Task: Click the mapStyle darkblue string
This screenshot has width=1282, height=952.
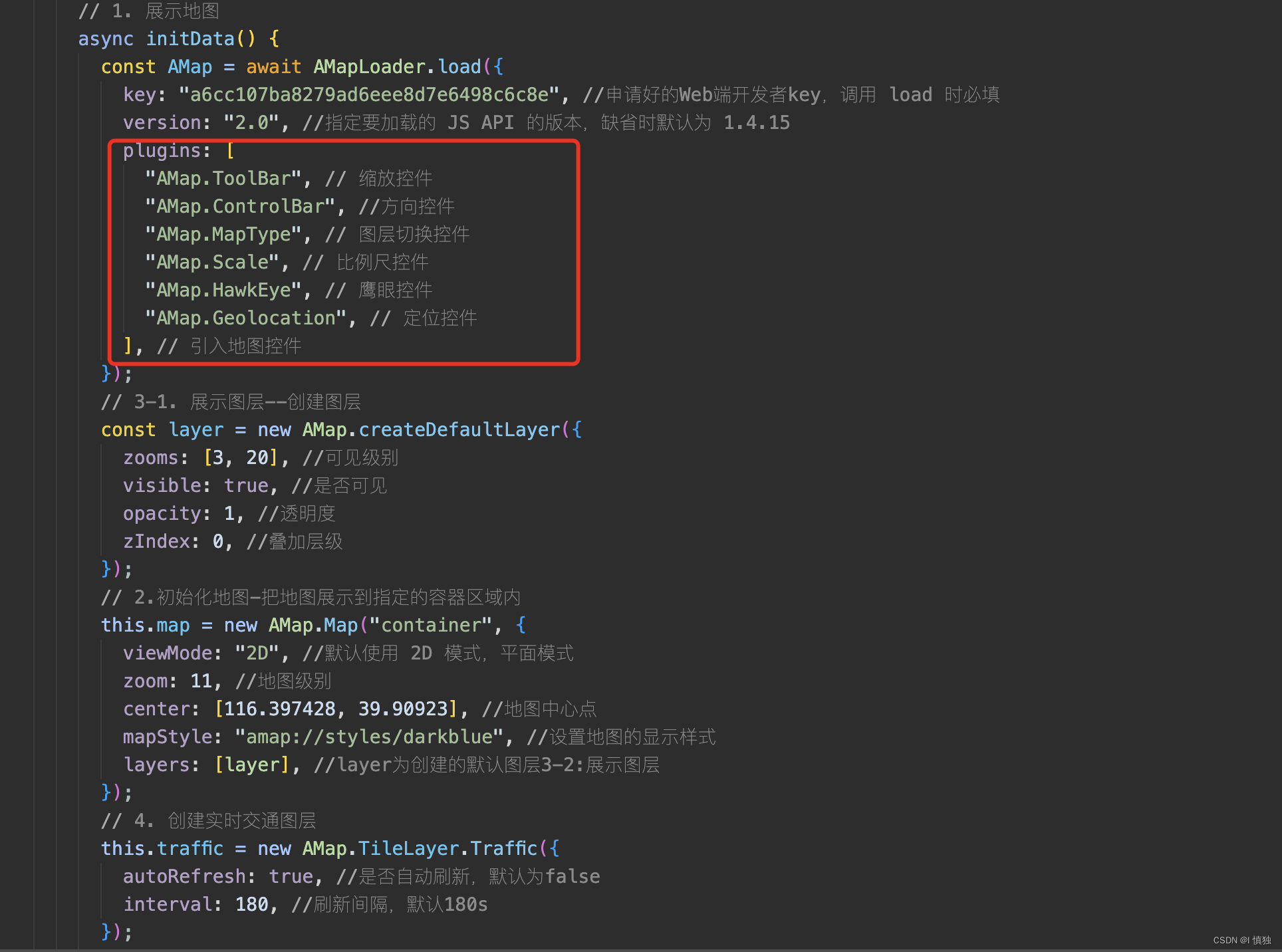Action: 369,737
